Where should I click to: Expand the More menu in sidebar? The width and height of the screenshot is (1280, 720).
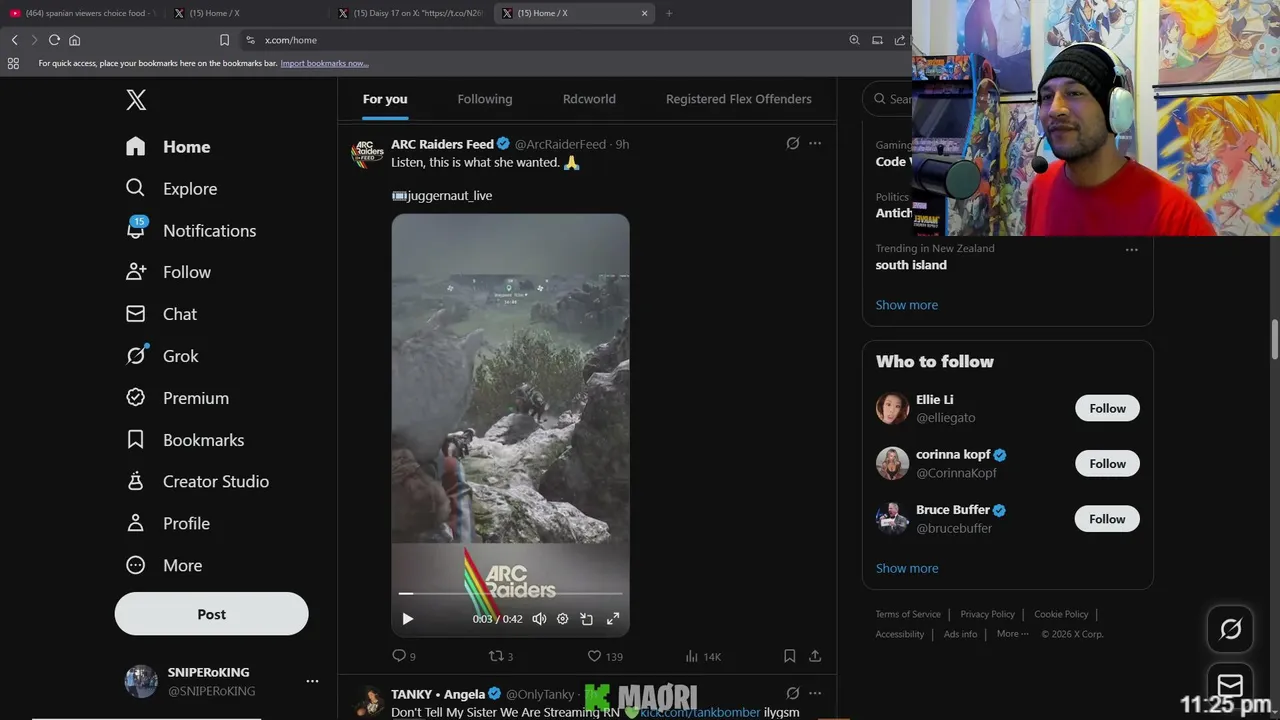164,565
